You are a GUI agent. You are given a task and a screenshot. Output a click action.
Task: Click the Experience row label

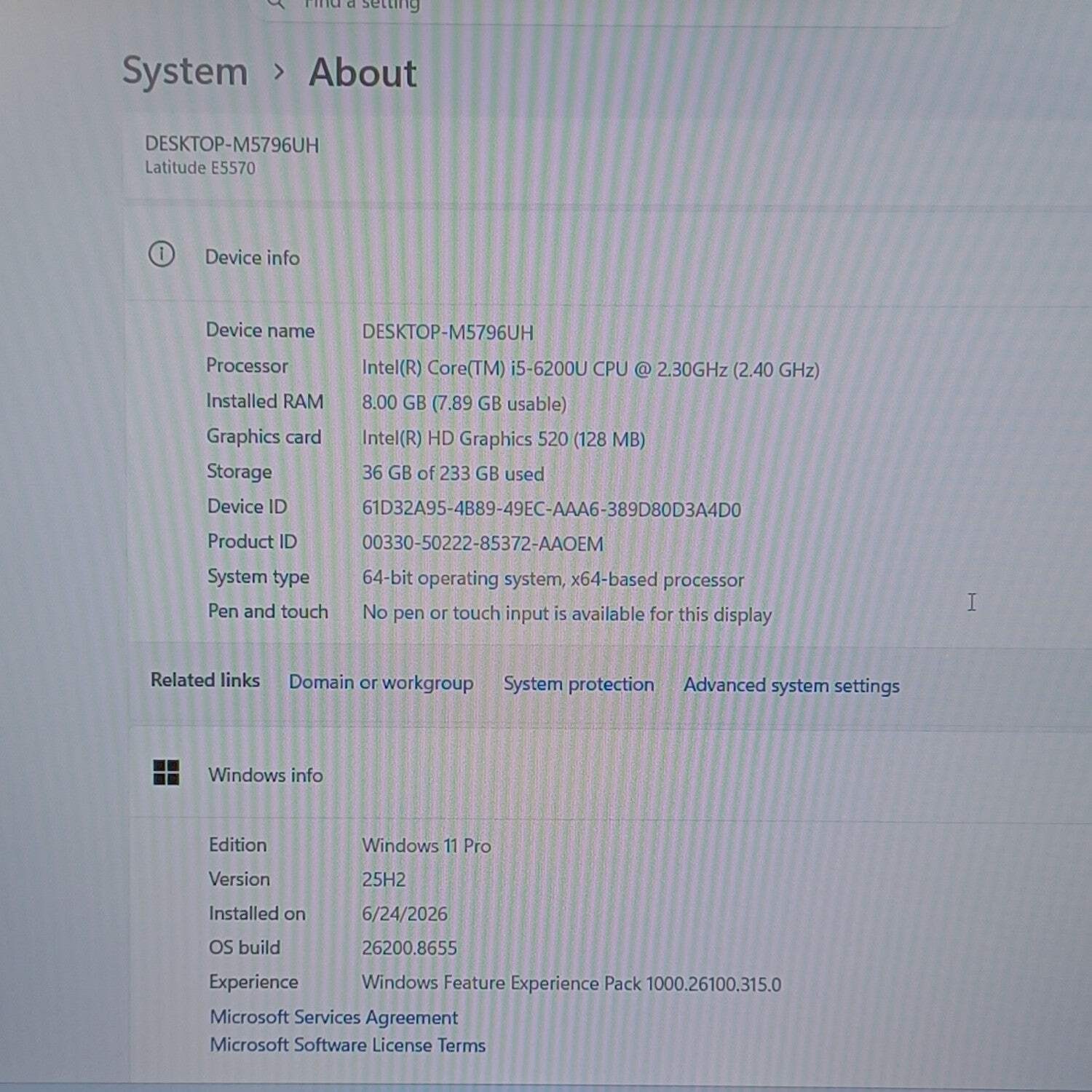click(x=253, y=982)
